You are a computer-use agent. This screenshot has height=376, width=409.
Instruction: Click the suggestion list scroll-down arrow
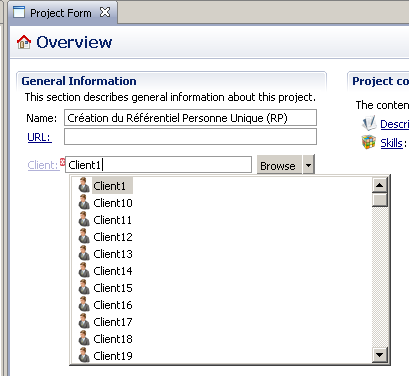tap(380, 355)
